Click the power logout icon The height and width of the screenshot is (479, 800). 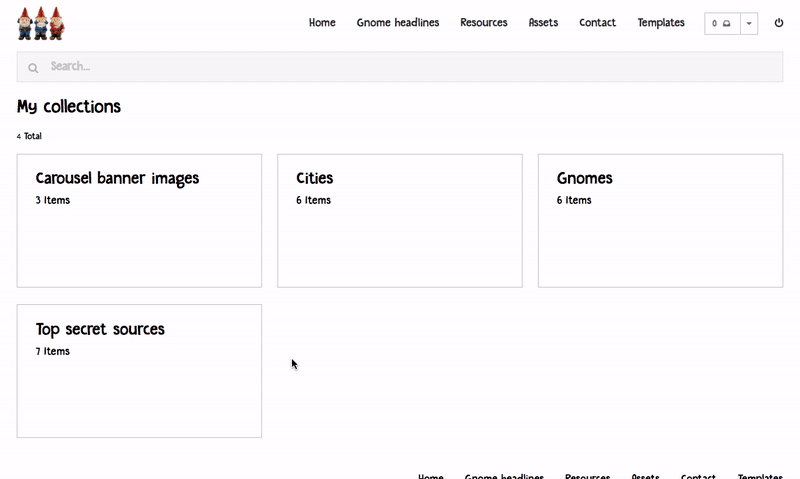coord(779,23)
